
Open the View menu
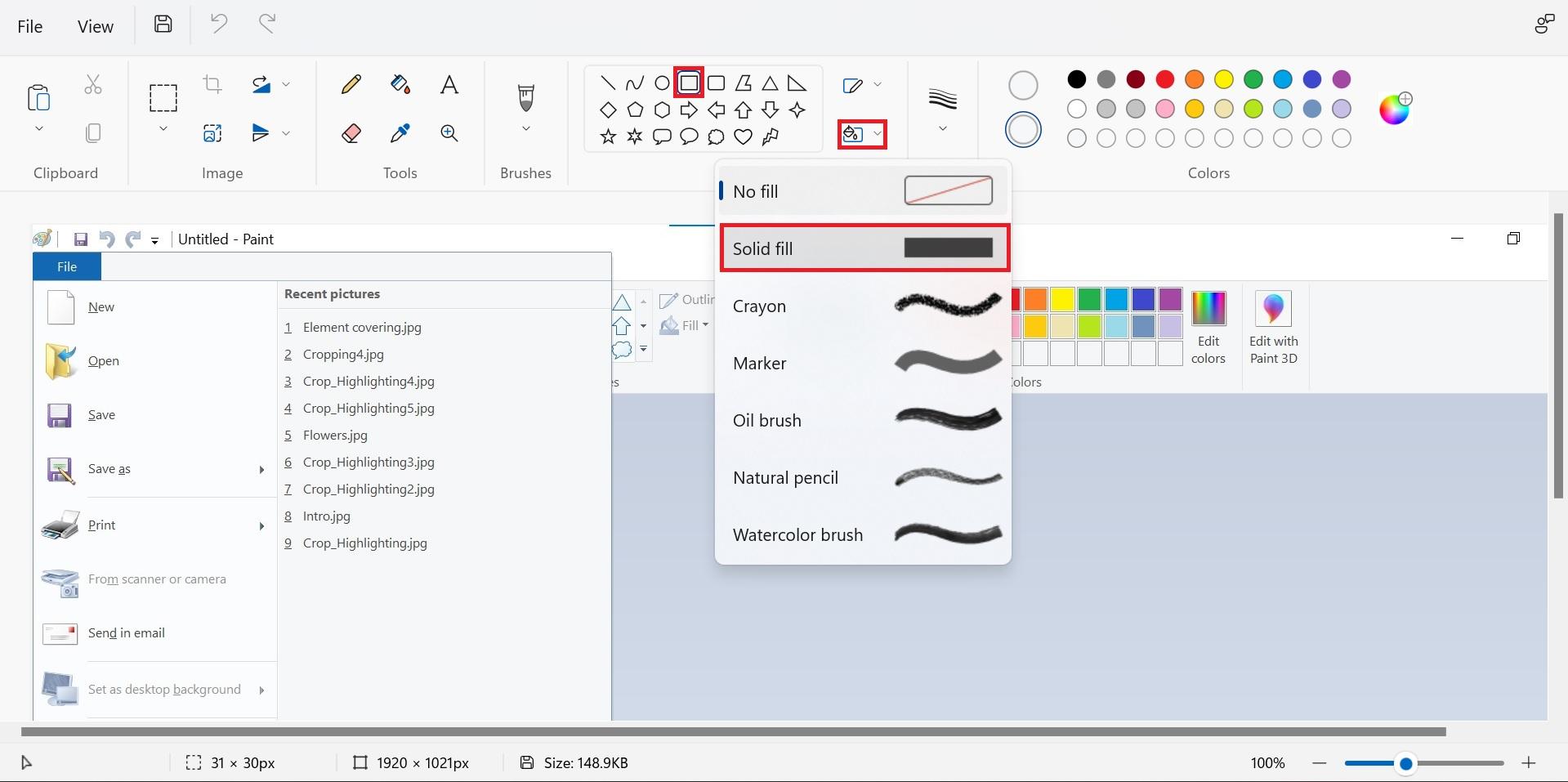click(x=96, y=26)
